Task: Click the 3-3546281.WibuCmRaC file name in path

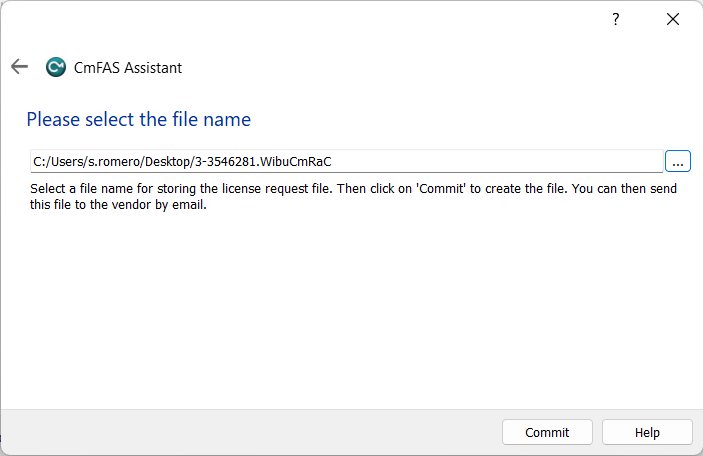Action: (x=288, y=161)
